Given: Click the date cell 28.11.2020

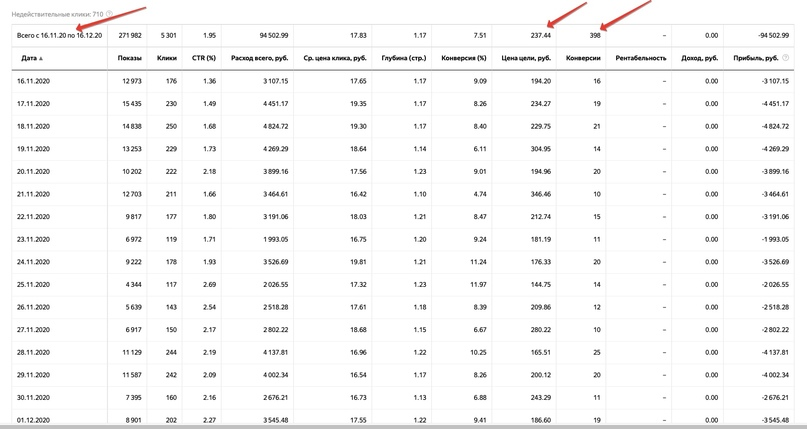Looking at the screenshot, I should (33, 353).
